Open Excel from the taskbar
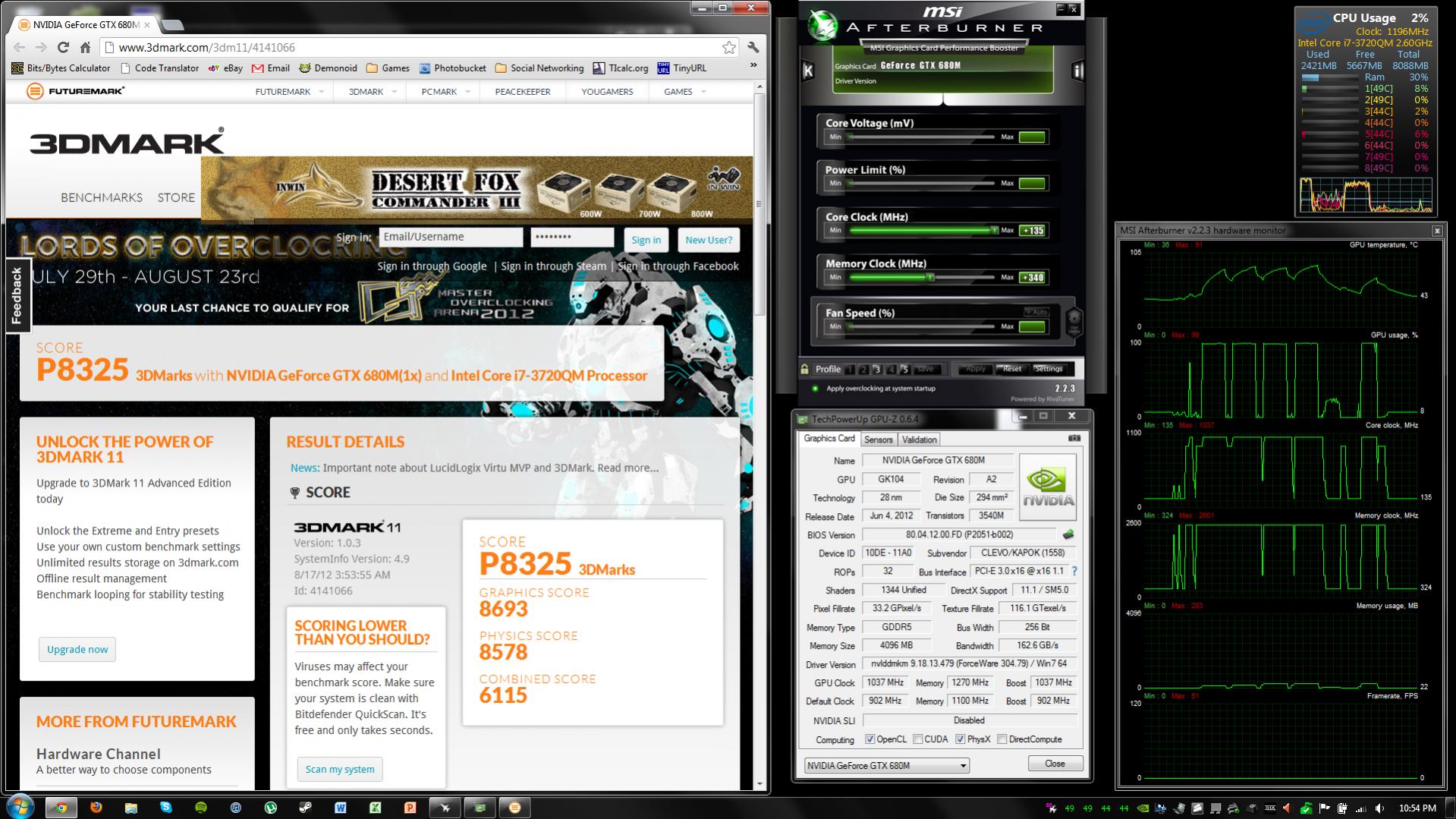The width and height of the screenshot is (1456, 819). click(x=375, y=808)
